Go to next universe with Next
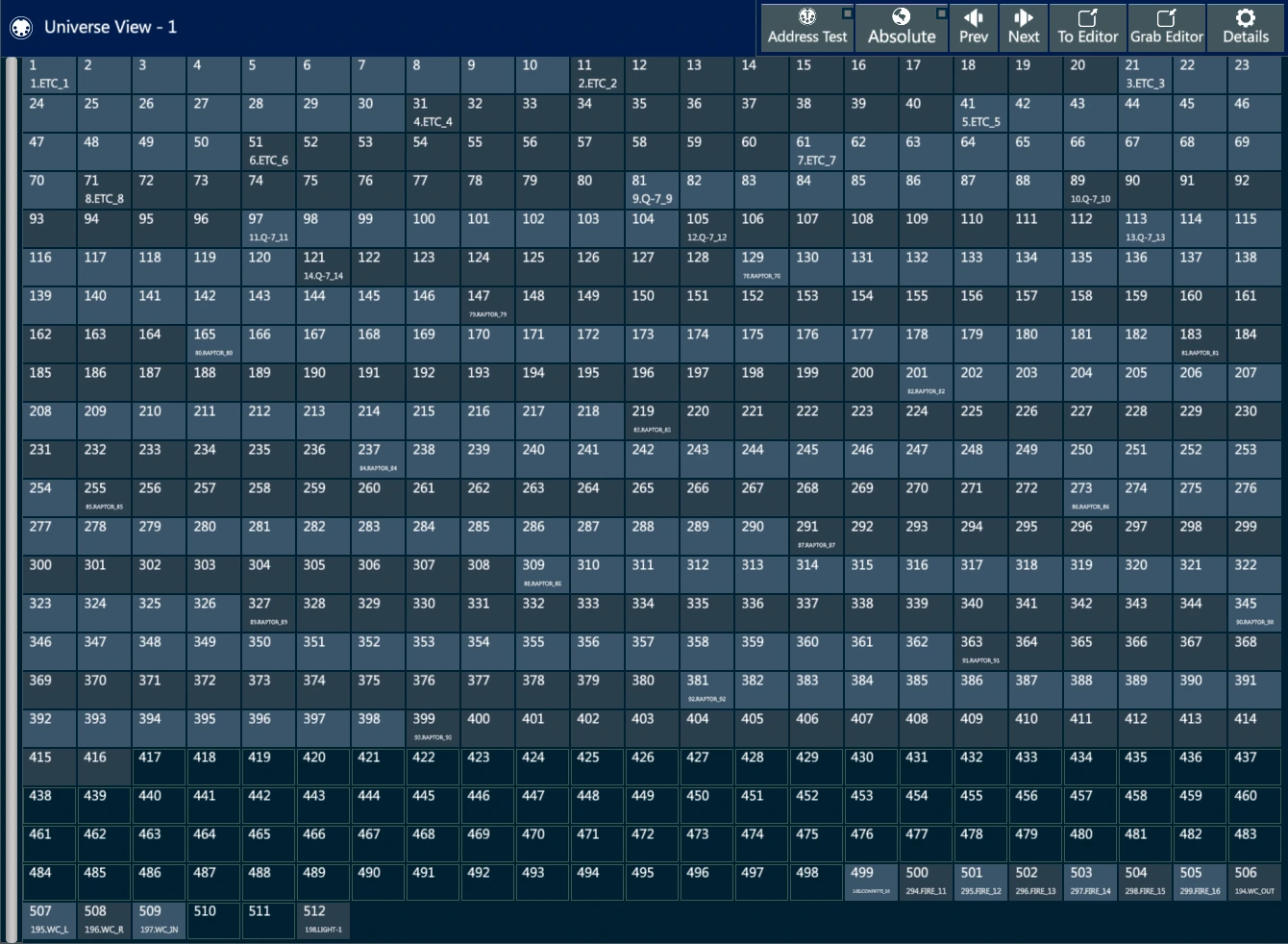1288x944 pixels. click(1023, 27)
